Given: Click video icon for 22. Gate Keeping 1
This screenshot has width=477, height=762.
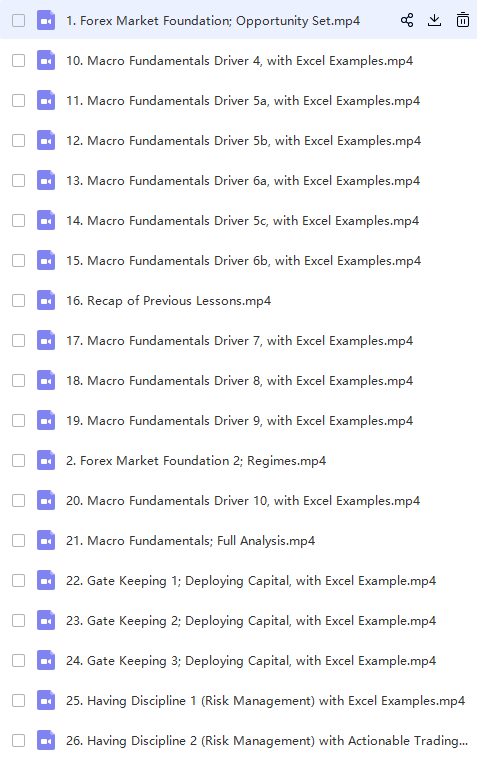Looking at the screenshot, I should point(46,580).
